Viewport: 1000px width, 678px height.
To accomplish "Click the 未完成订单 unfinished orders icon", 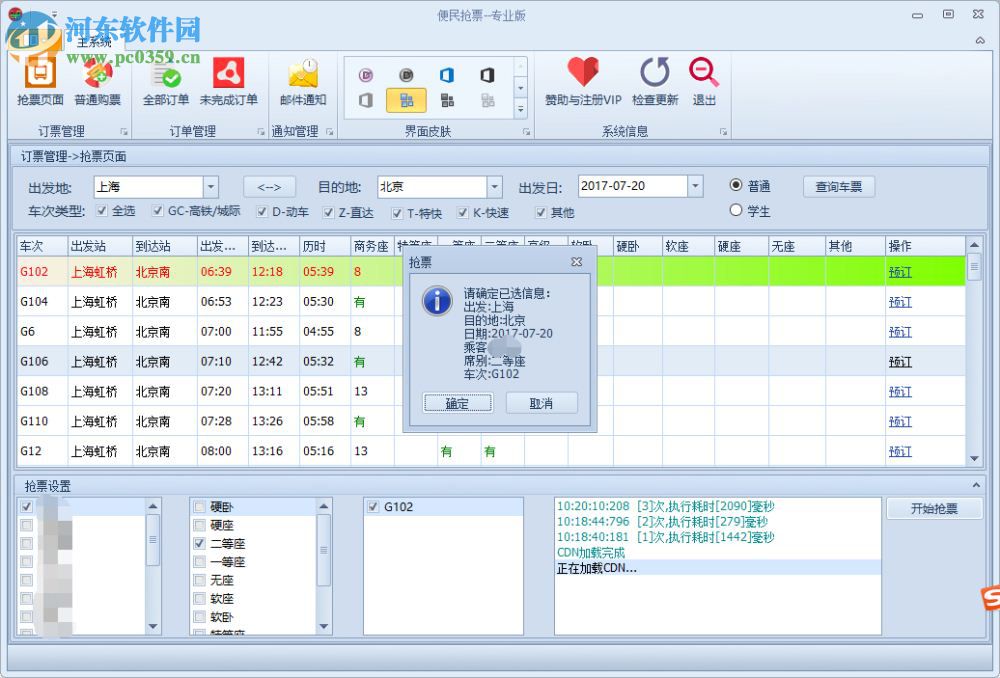I will pos(228,81).
